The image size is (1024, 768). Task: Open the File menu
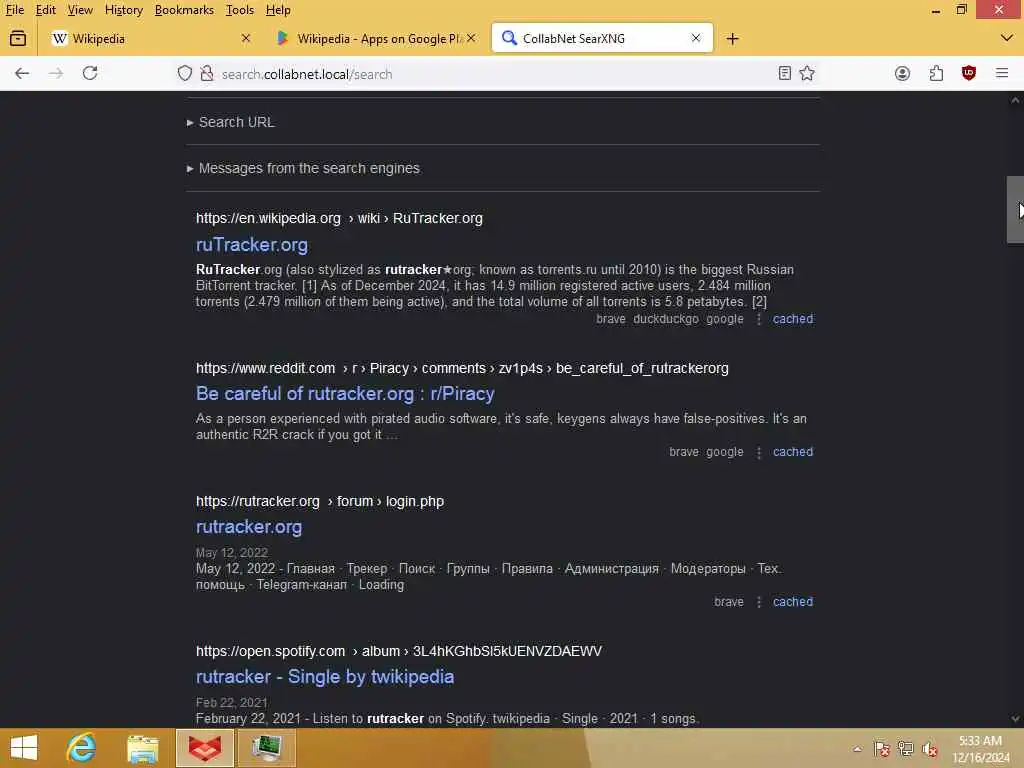pos(14,10)
